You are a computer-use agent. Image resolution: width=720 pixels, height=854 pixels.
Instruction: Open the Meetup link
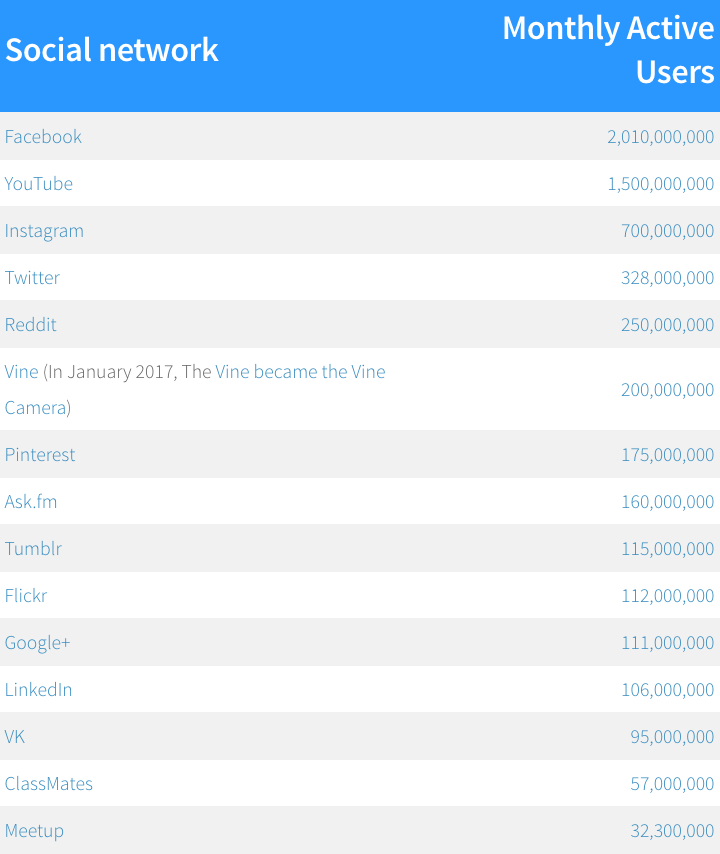pos(34,831)
